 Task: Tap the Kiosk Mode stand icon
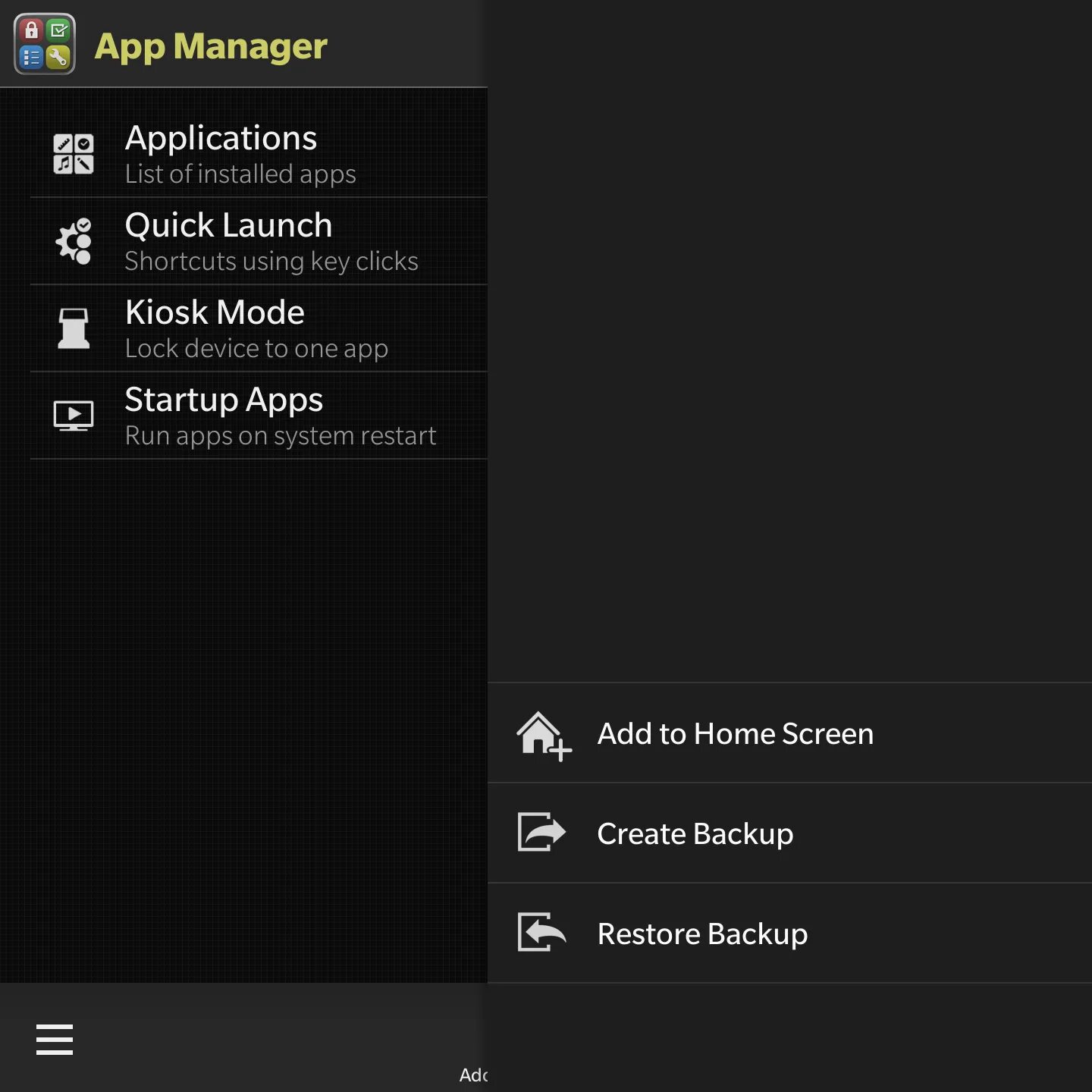[74, 328]
